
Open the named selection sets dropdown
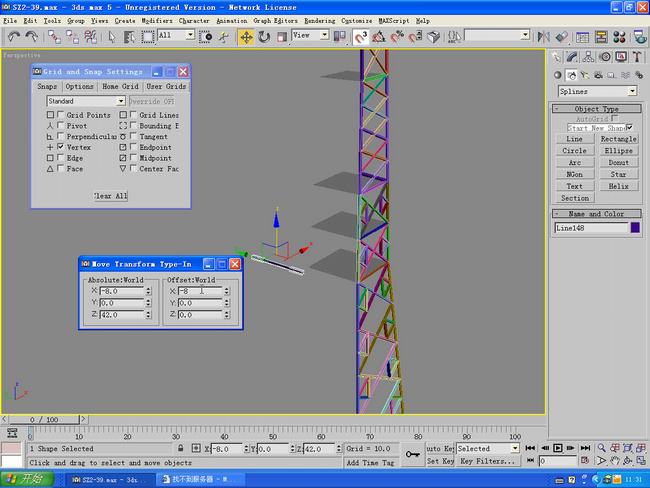point(526,35)
